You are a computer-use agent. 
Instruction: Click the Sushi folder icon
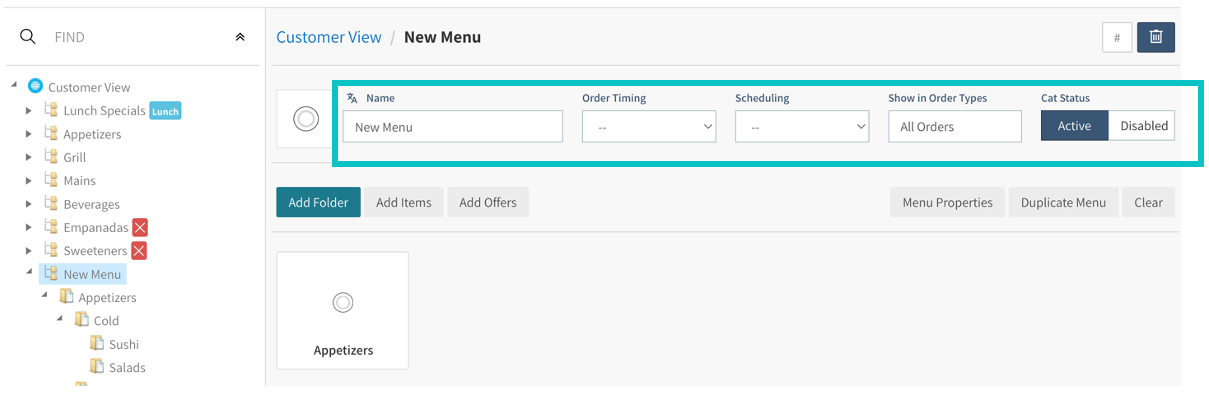coord(97,344)
